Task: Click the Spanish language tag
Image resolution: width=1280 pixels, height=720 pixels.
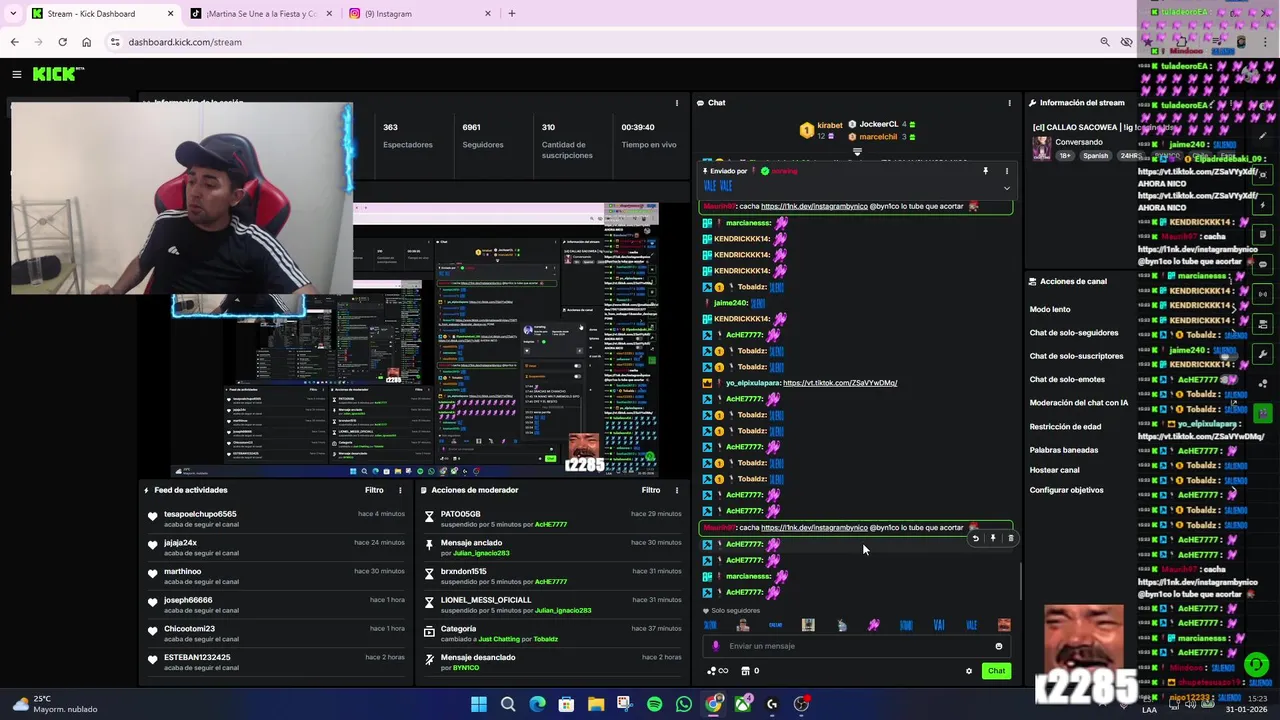Action: pyautogui.click(x=1095, y=156)
